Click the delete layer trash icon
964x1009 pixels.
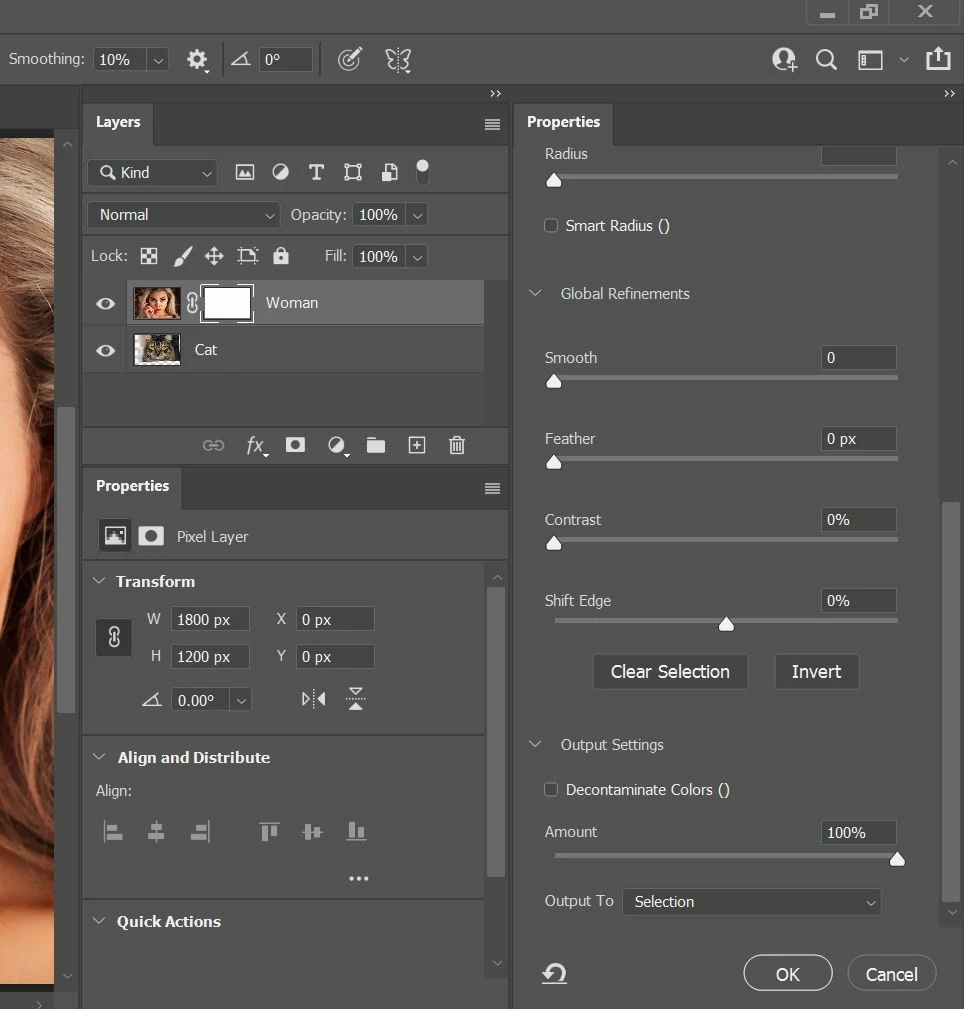pos(457,446)
